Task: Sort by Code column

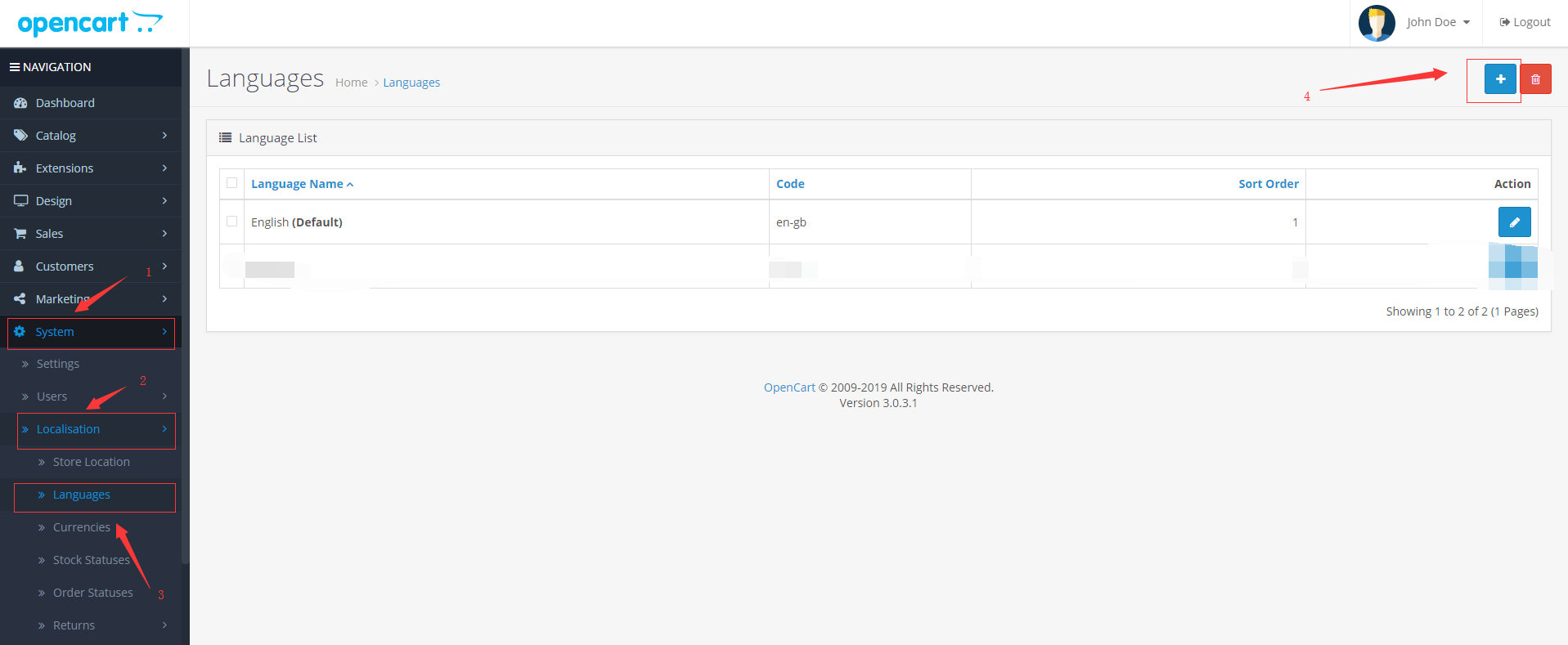Action: pyautogui.click(x=790, y=184)
